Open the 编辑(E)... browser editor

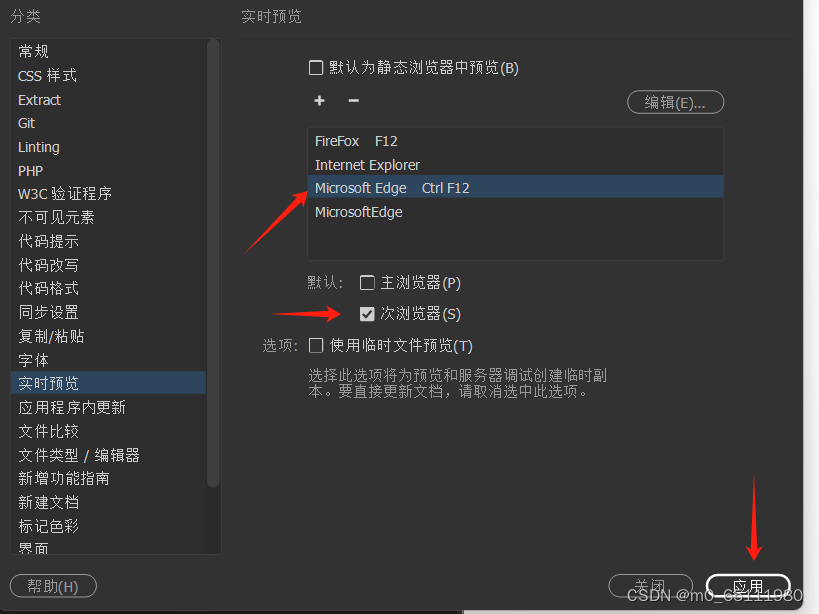(675, 102)
